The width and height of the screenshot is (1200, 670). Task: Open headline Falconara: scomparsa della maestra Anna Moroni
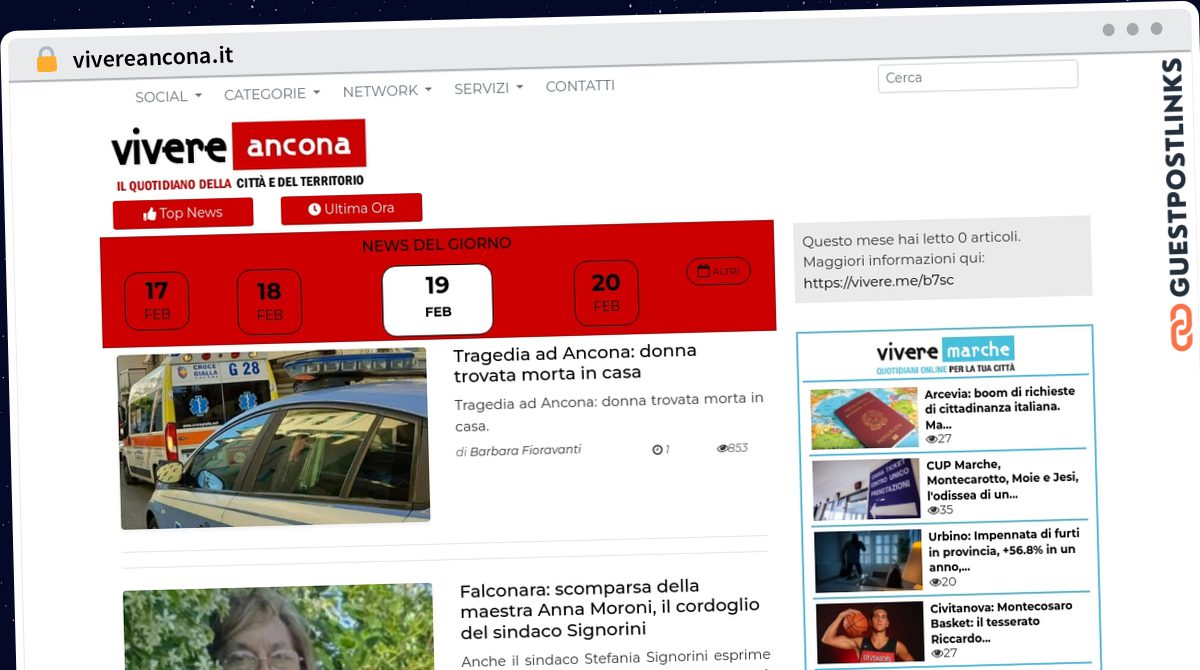610,609
